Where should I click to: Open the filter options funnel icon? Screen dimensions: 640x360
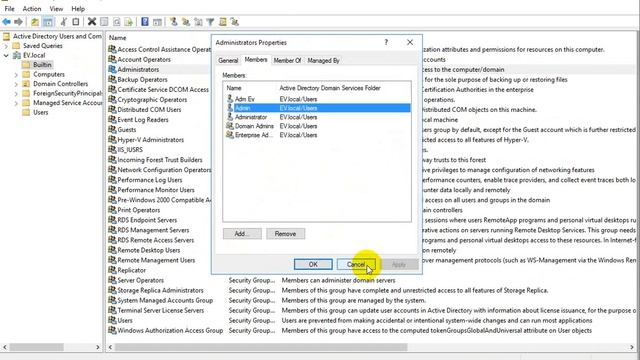point(210,22)
